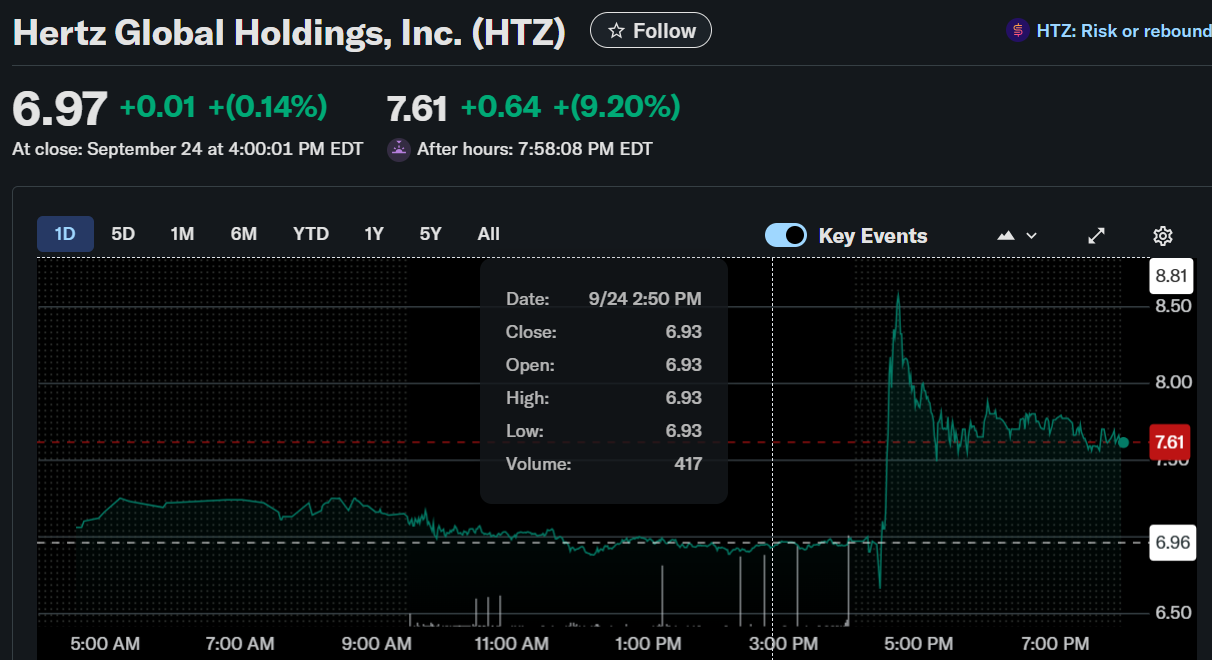1212x660 pixels.
Task: Click the red 7.61 price label on axis
Action: tap(1169, 442)
